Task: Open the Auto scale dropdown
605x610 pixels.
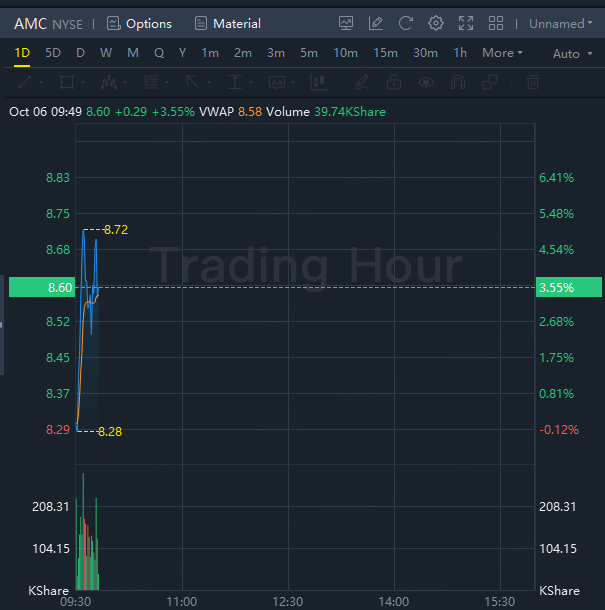Action: pyautogui.click(x=571, y=54)
